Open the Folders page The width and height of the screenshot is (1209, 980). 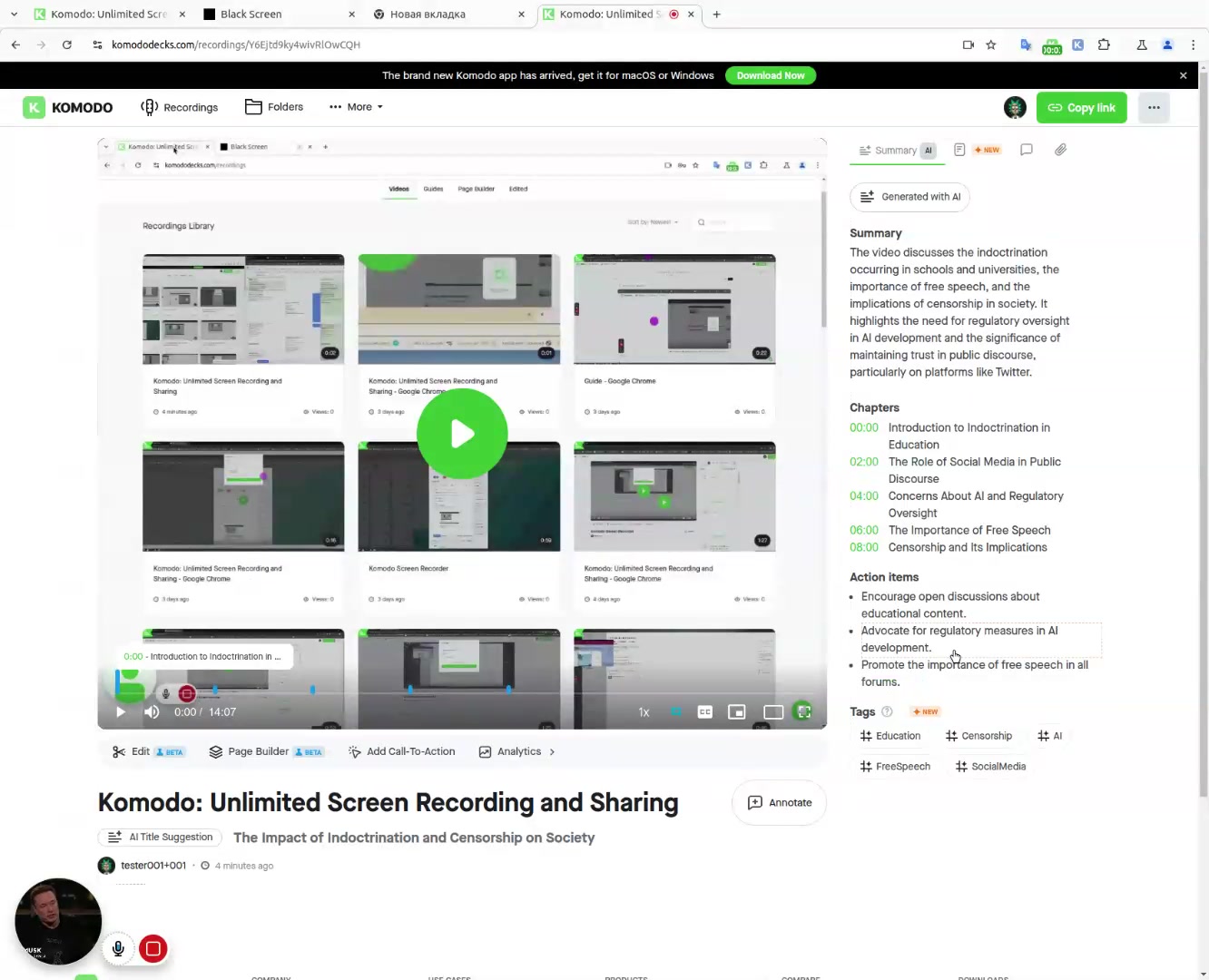274,107
